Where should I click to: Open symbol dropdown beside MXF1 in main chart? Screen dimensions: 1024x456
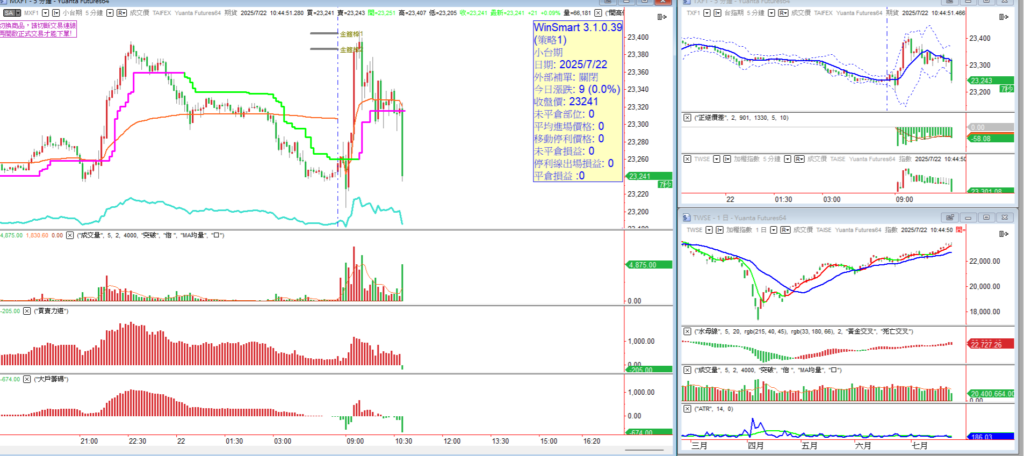[45, 13]
